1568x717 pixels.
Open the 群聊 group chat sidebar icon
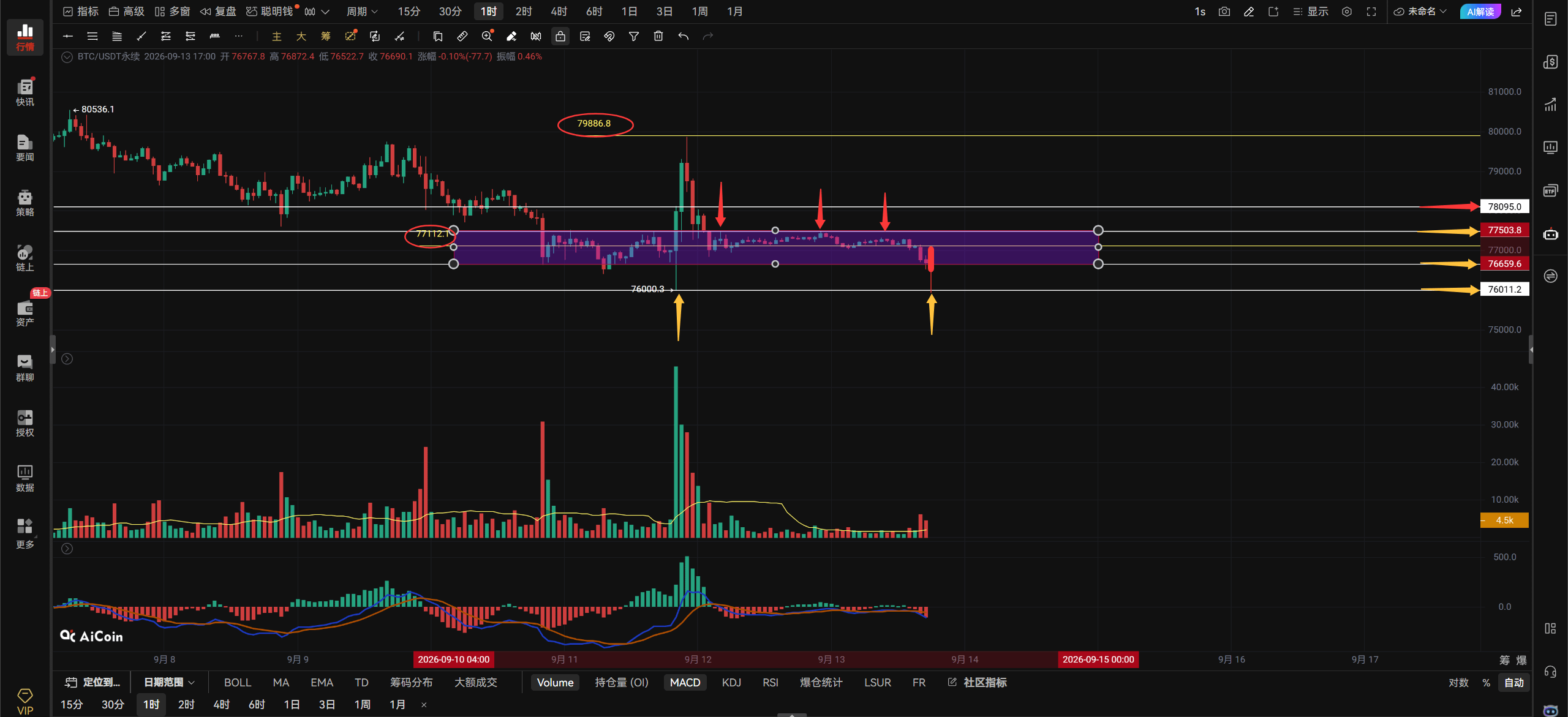[x=25, y=368]
